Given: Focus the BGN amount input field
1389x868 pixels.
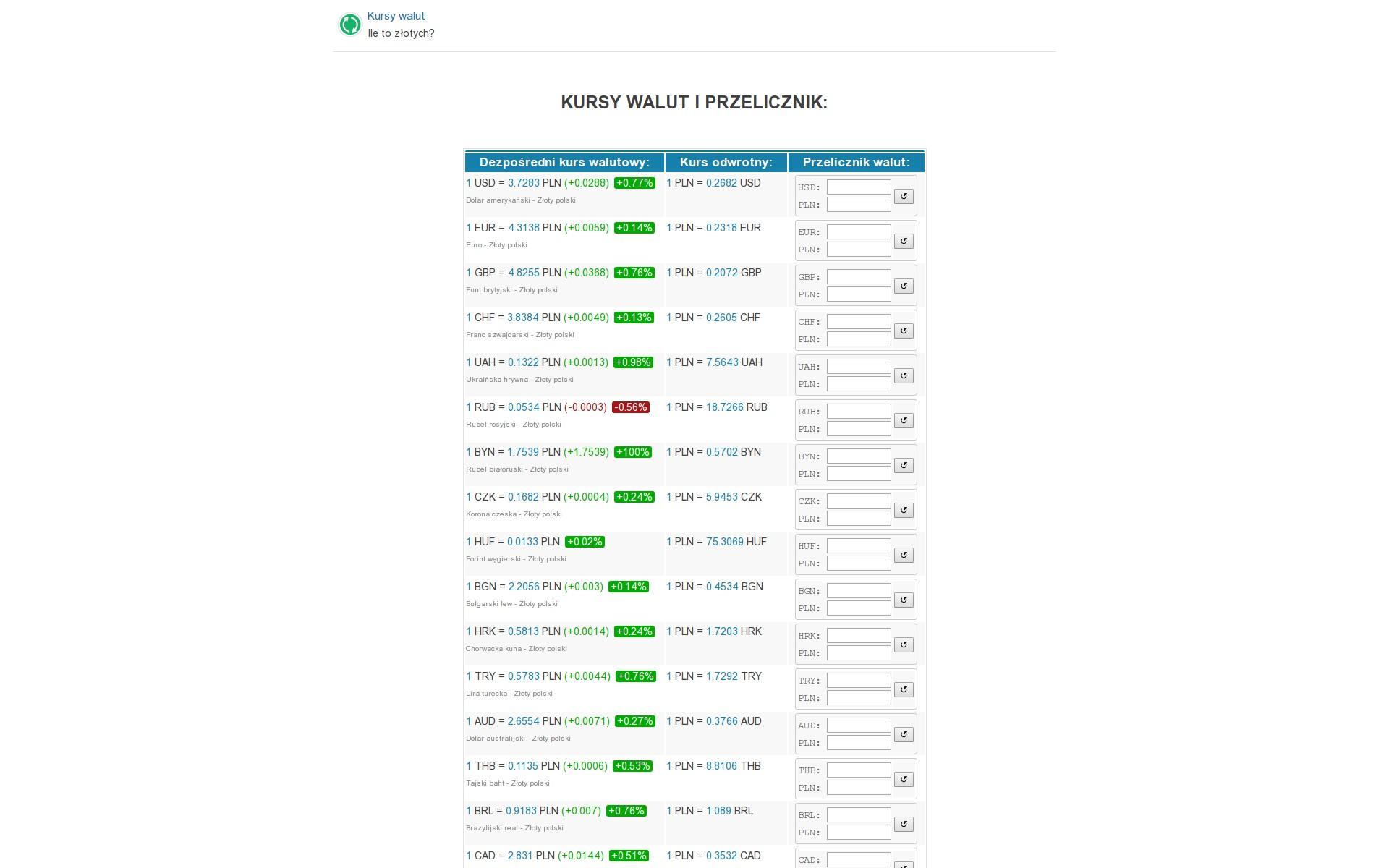Looking at the screenshot, I should 859,591.
